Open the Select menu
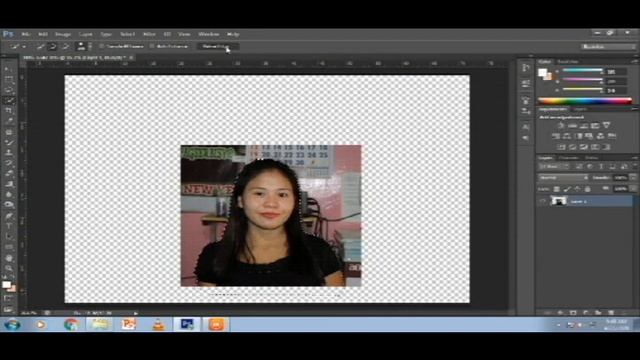Viewport: 640px width, 360px height. tap(127, 34)
